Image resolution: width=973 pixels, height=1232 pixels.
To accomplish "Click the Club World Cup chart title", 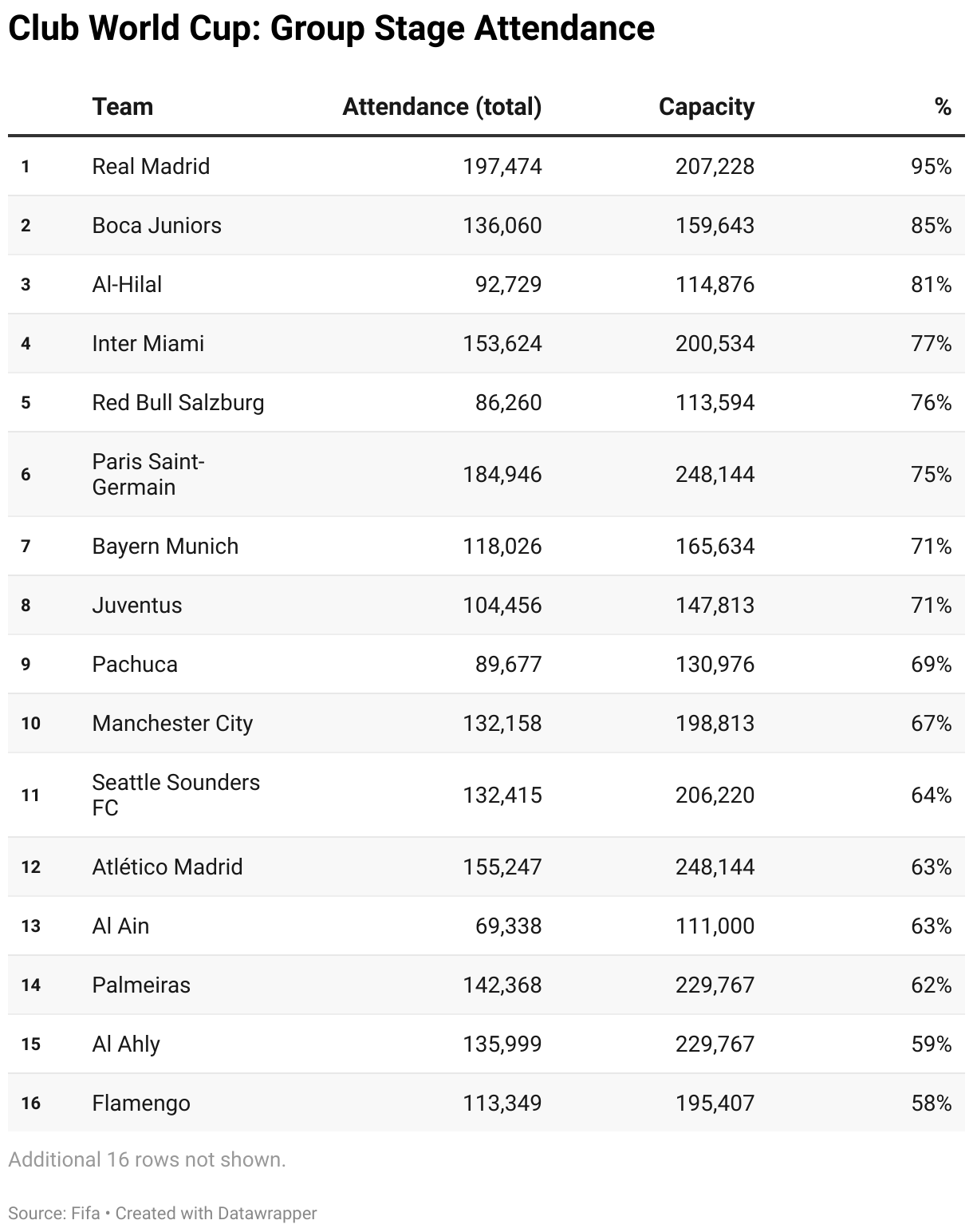I will [x=331, y=29].
